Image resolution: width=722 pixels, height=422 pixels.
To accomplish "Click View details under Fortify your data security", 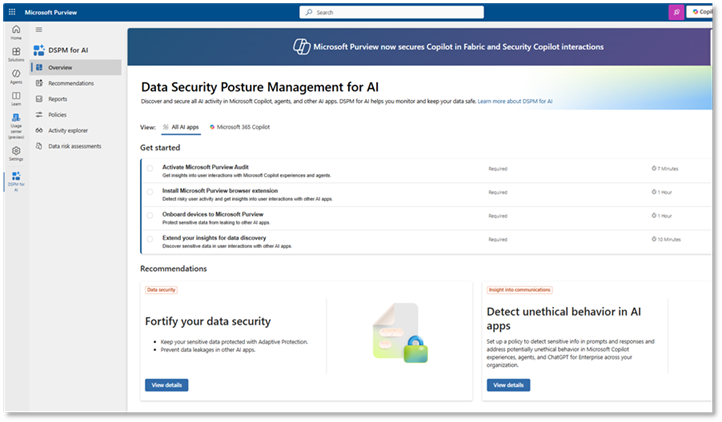I will click(x=166, y=385).
